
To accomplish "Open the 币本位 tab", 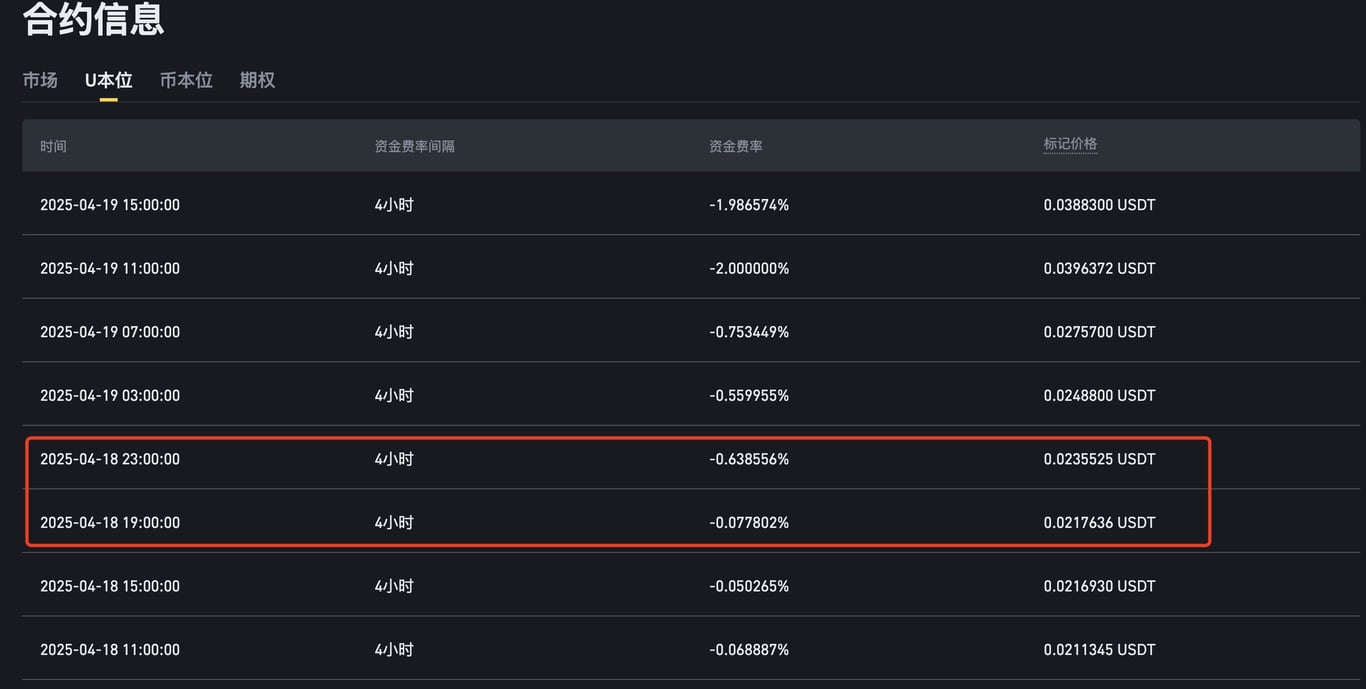I will click(x=186, y=80).
